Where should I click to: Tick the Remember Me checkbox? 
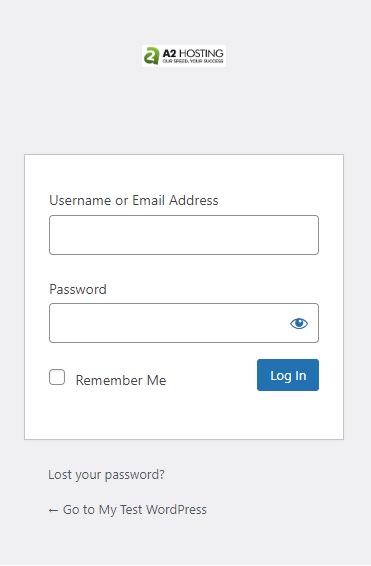[57, 377]
